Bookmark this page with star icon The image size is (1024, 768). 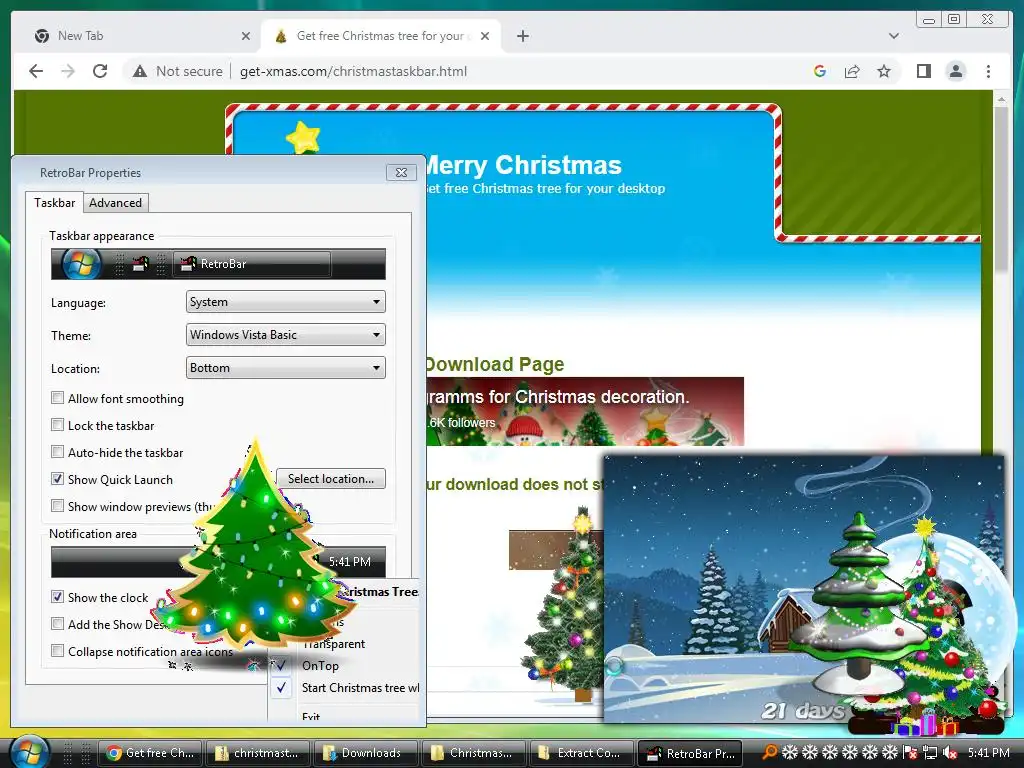click(884, 71)
